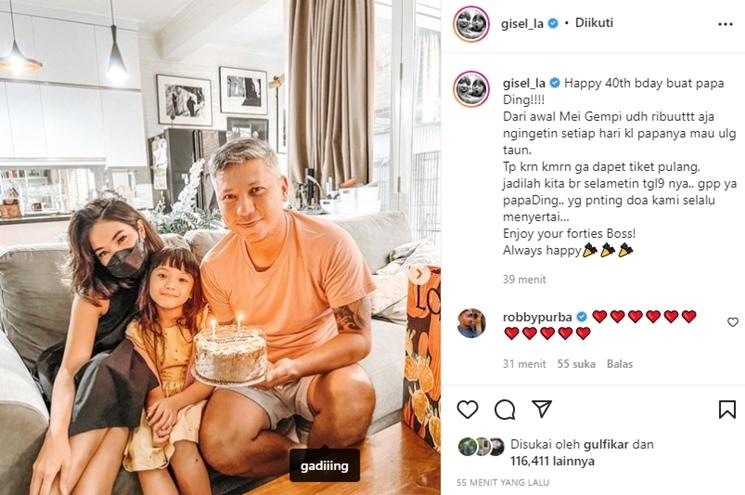Click liker avatars next to Disukai oleh
This screenshot has width=745, height=495.
pos(481,447)
